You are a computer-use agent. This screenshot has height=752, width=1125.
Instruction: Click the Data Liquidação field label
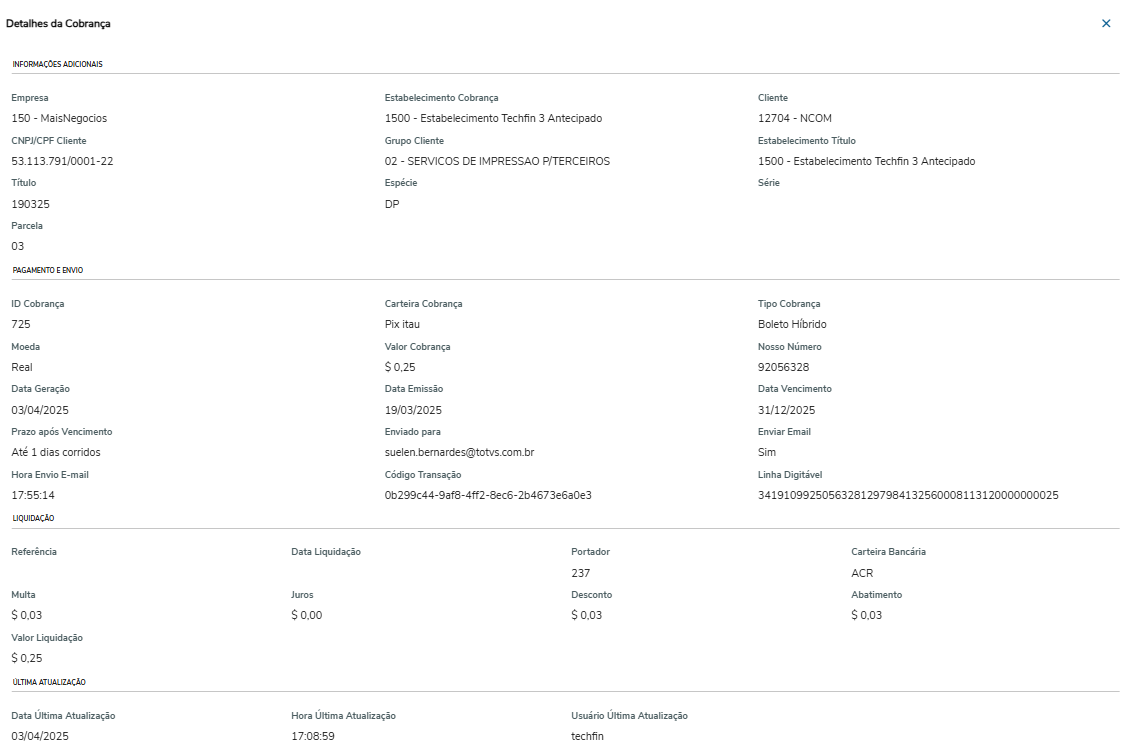tap(326, 552)
